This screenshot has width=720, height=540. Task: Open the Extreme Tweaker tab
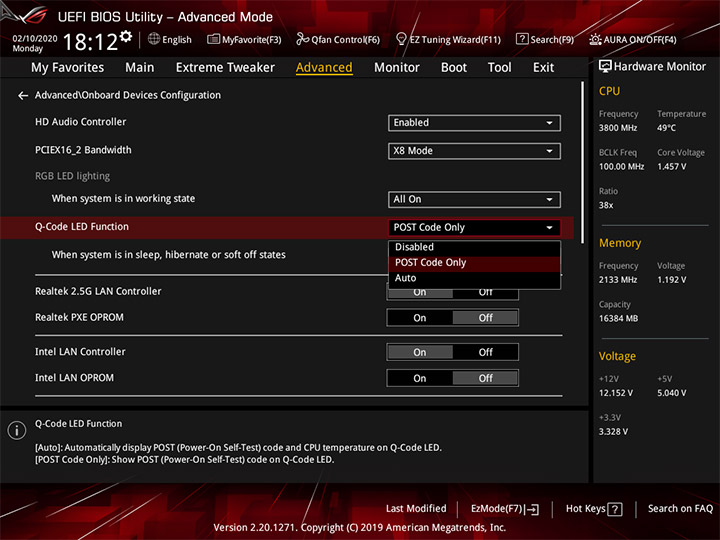(x=225, y=68)
